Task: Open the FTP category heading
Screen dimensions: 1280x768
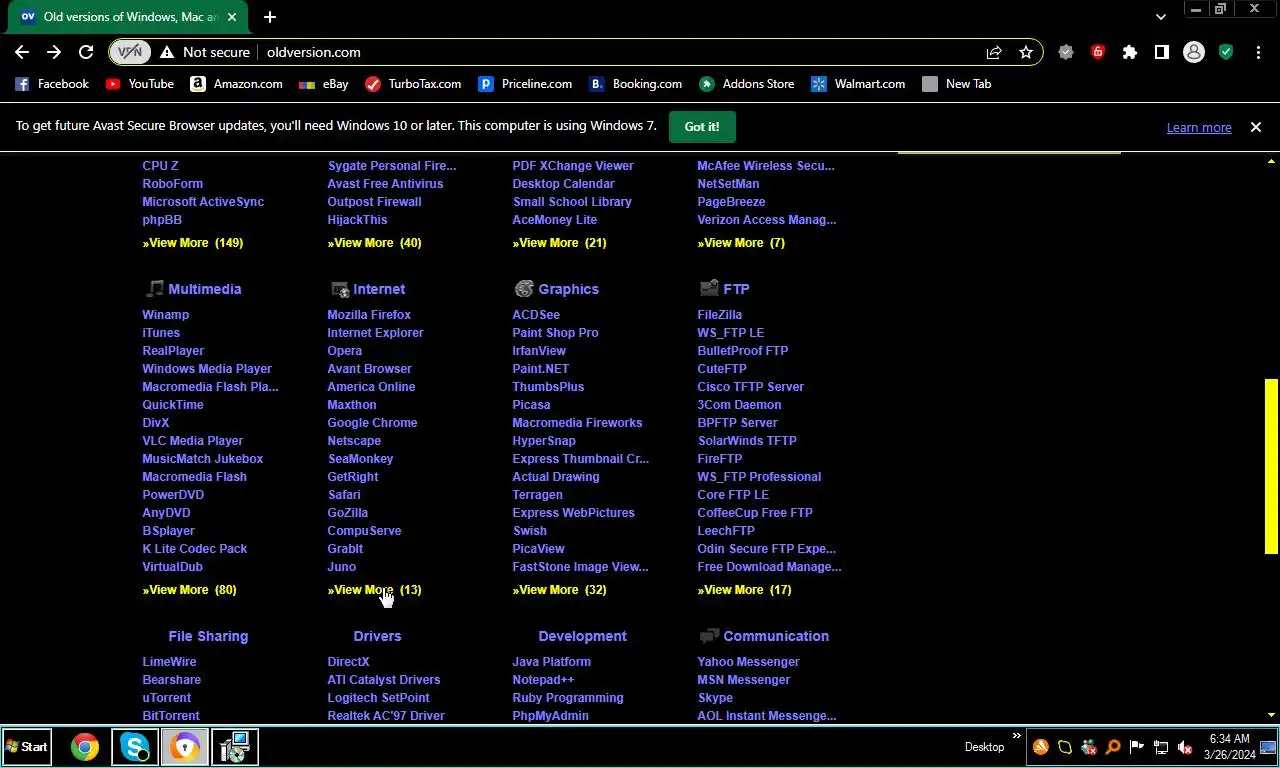Action: point(736,289)
